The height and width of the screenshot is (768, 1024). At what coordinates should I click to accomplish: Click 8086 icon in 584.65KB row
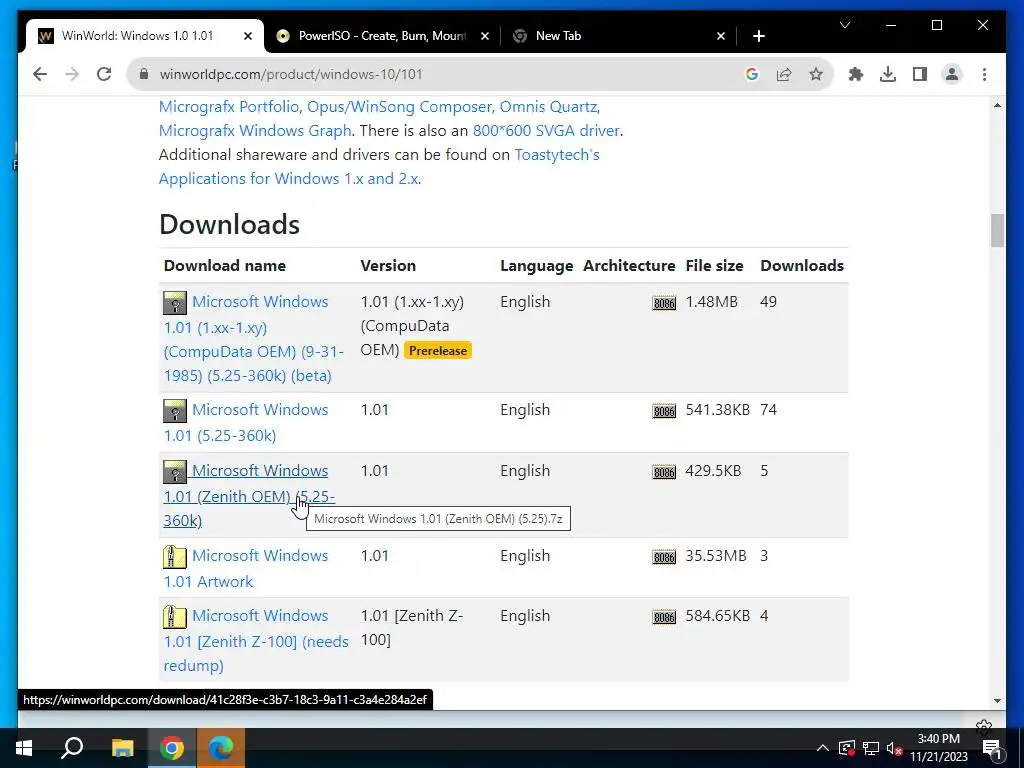coord(664,617)
